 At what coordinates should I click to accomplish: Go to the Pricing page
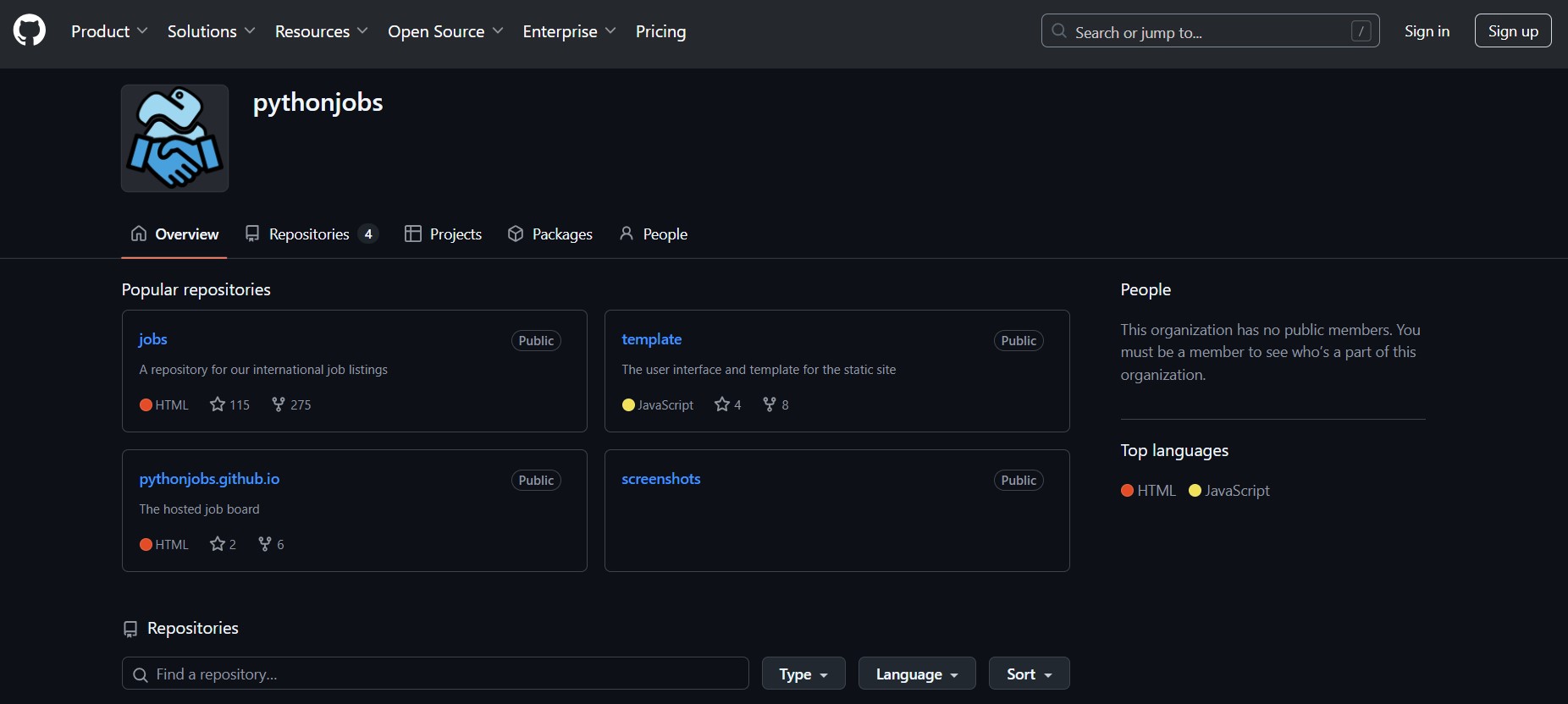pos(661,31)
